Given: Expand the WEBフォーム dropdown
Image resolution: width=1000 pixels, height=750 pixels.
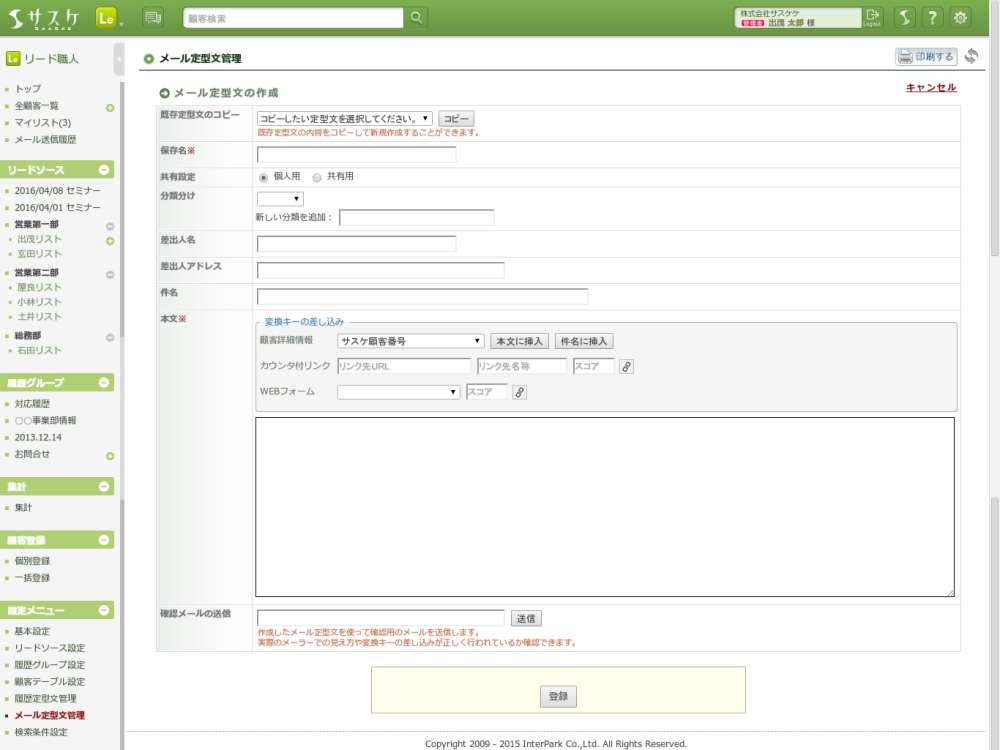Looking at the screenshot, I should (399, 392).
